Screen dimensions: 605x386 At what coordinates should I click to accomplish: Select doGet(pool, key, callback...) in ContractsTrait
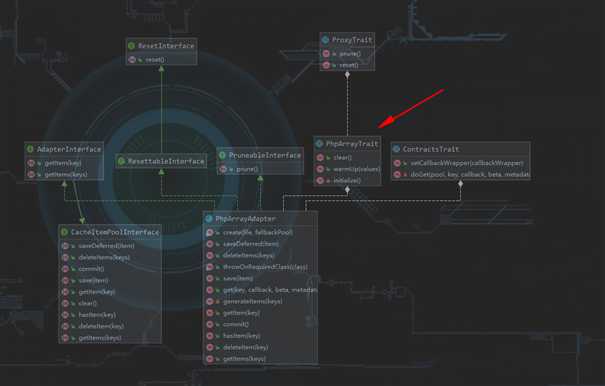(x=470, y=174)
